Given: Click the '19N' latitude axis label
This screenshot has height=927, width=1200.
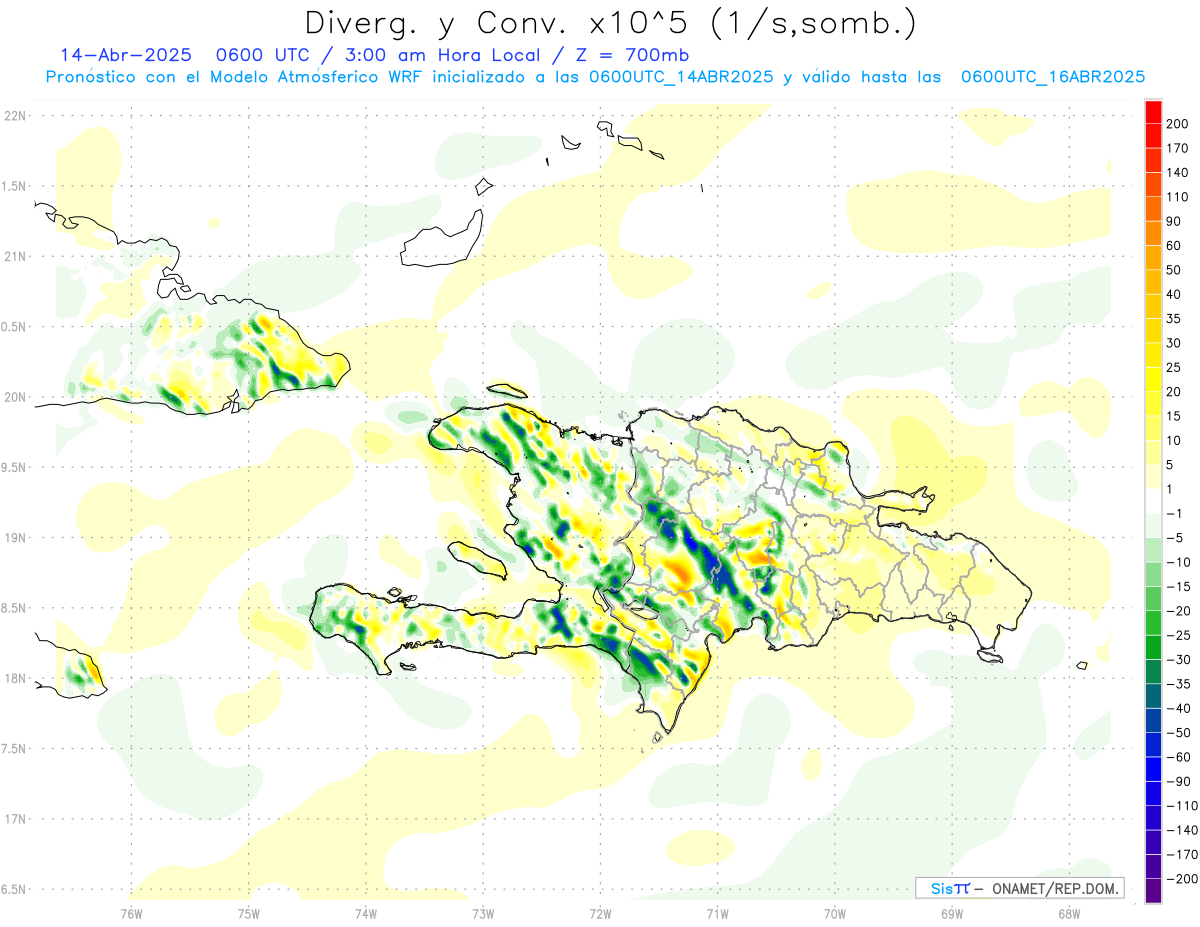Looking at the screenshot, I should [16, 538].
